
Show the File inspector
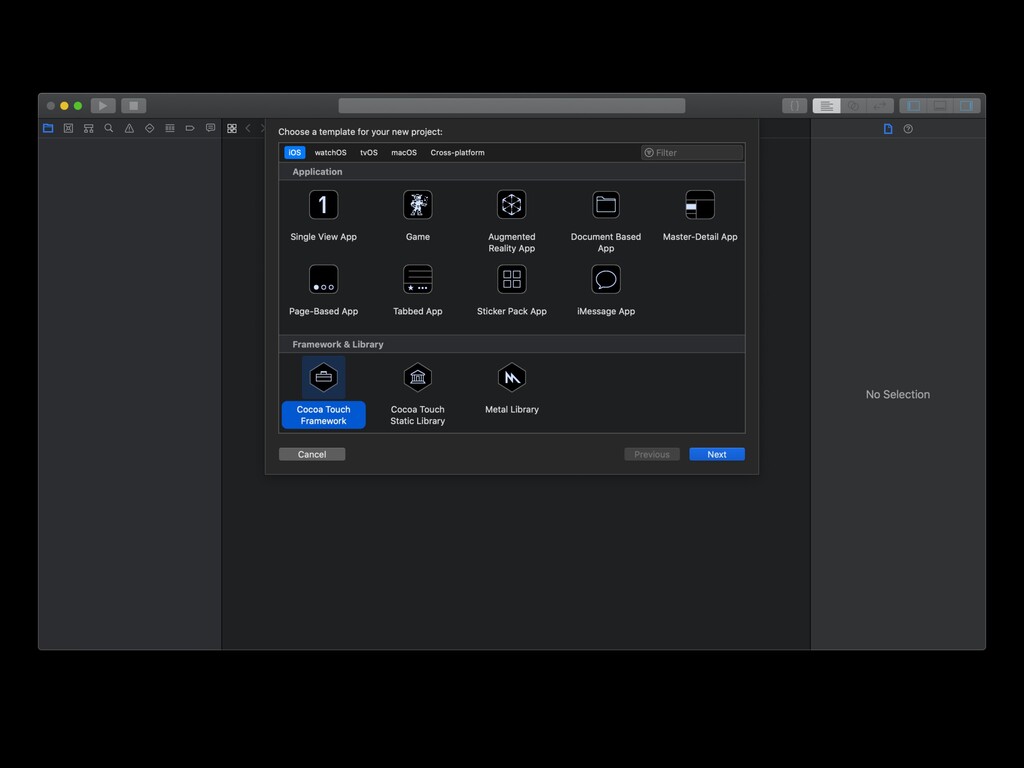point(888,129)
